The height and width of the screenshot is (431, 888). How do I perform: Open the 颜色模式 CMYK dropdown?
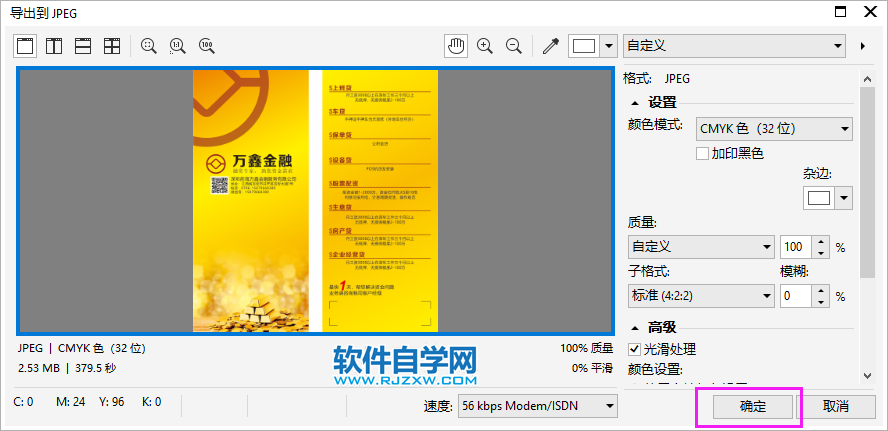pos(774,129)
